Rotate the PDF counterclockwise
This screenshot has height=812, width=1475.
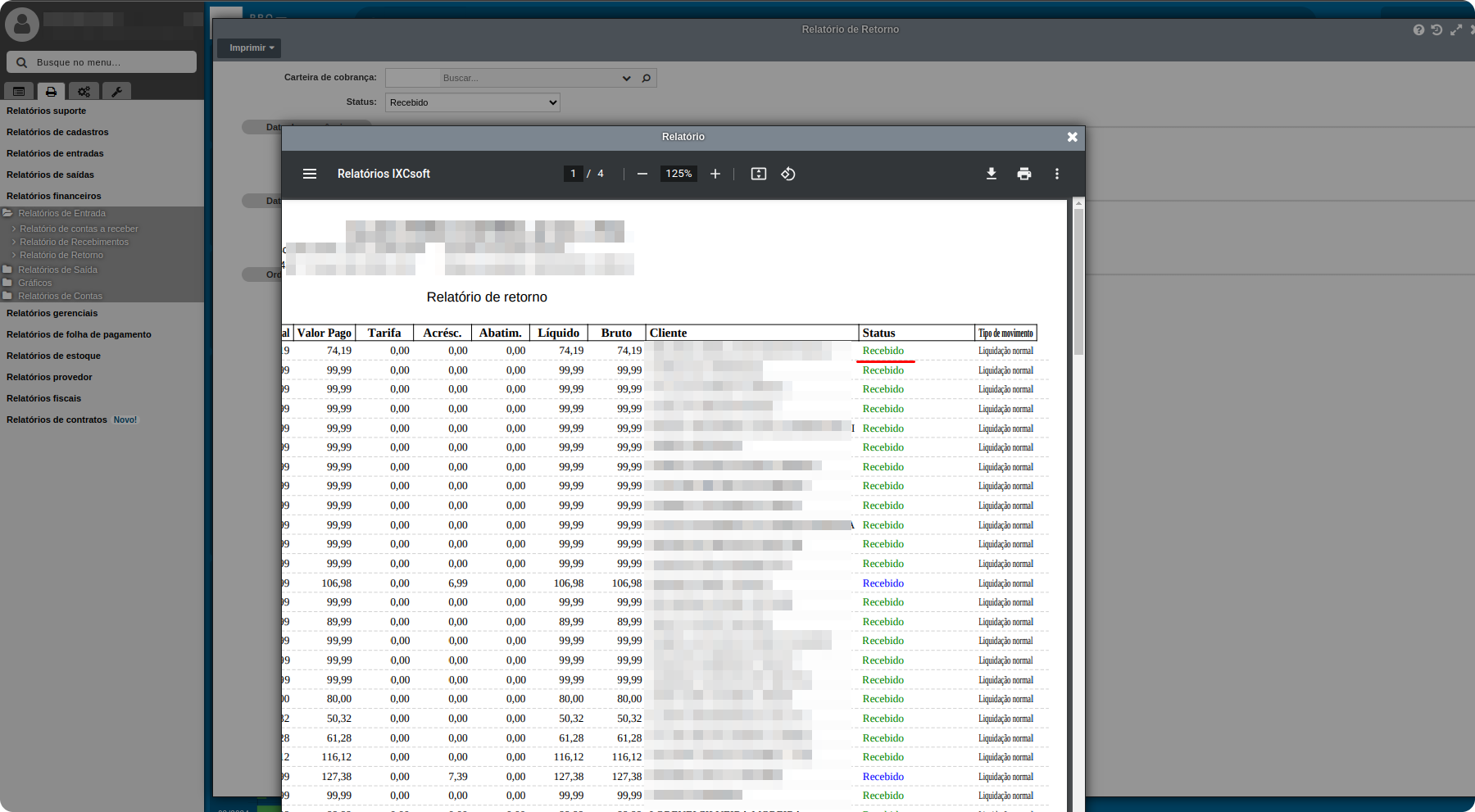tap(788, 174)
